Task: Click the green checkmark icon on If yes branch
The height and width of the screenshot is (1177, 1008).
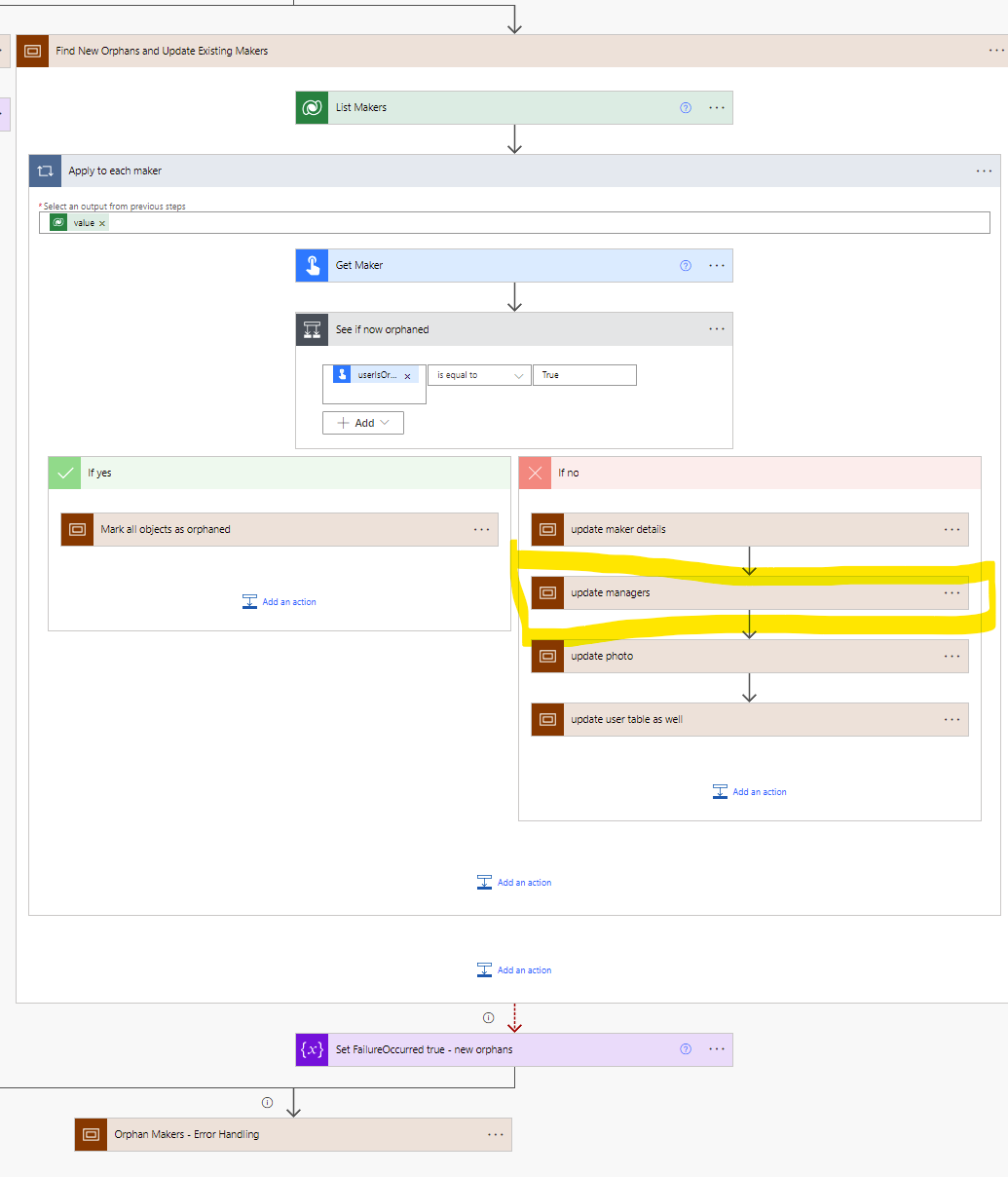Action: (64, 473)
